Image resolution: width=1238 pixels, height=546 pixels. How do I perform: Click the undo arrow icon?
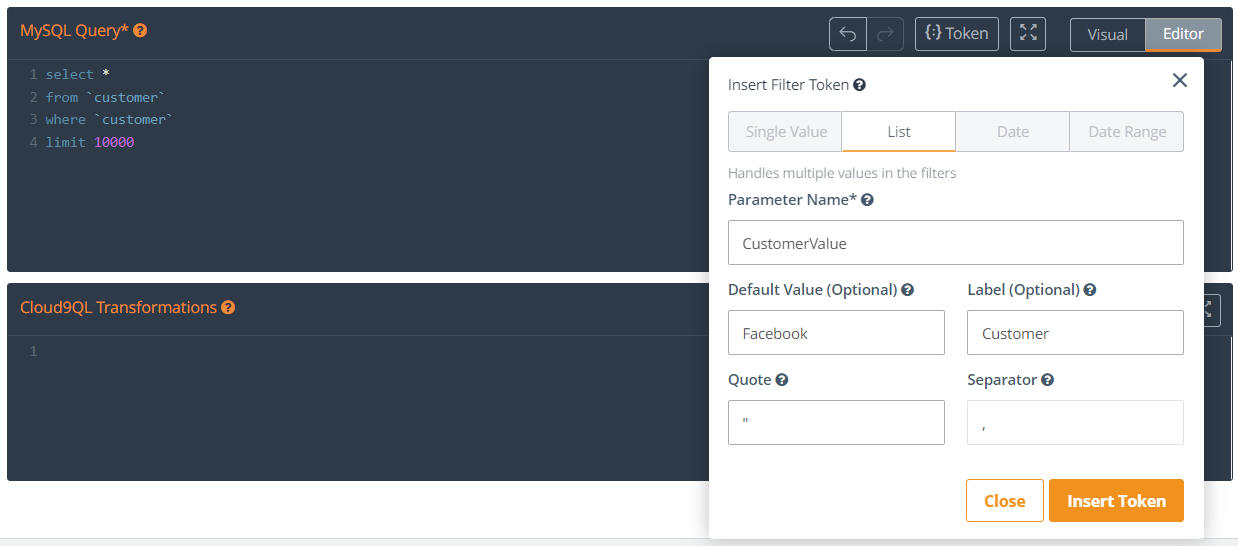coord(848,34)
